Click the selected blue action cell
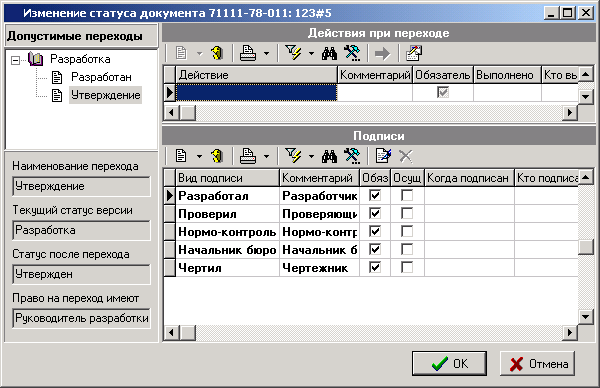Screen dimensions: 600x388 tap(256, 93)
